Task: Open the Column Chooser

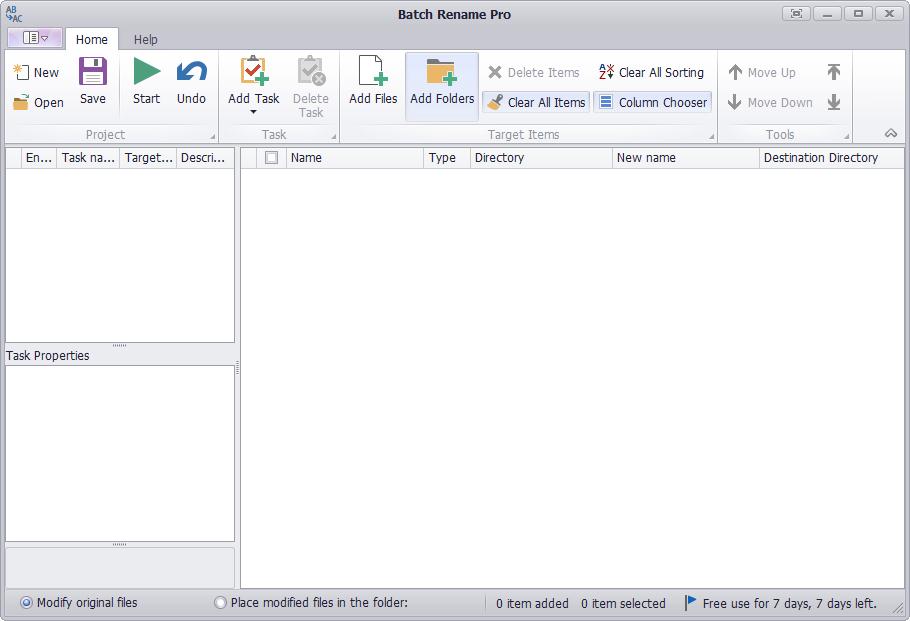Action: point(653,102)
